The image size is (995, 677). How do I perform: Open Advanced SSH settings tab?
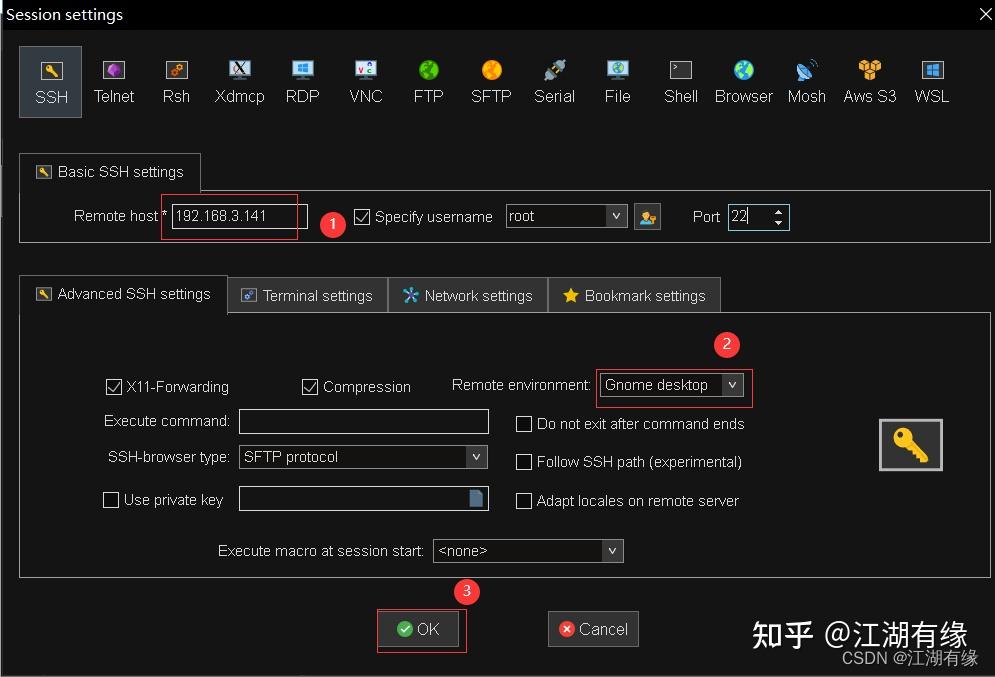coord(123,294)
